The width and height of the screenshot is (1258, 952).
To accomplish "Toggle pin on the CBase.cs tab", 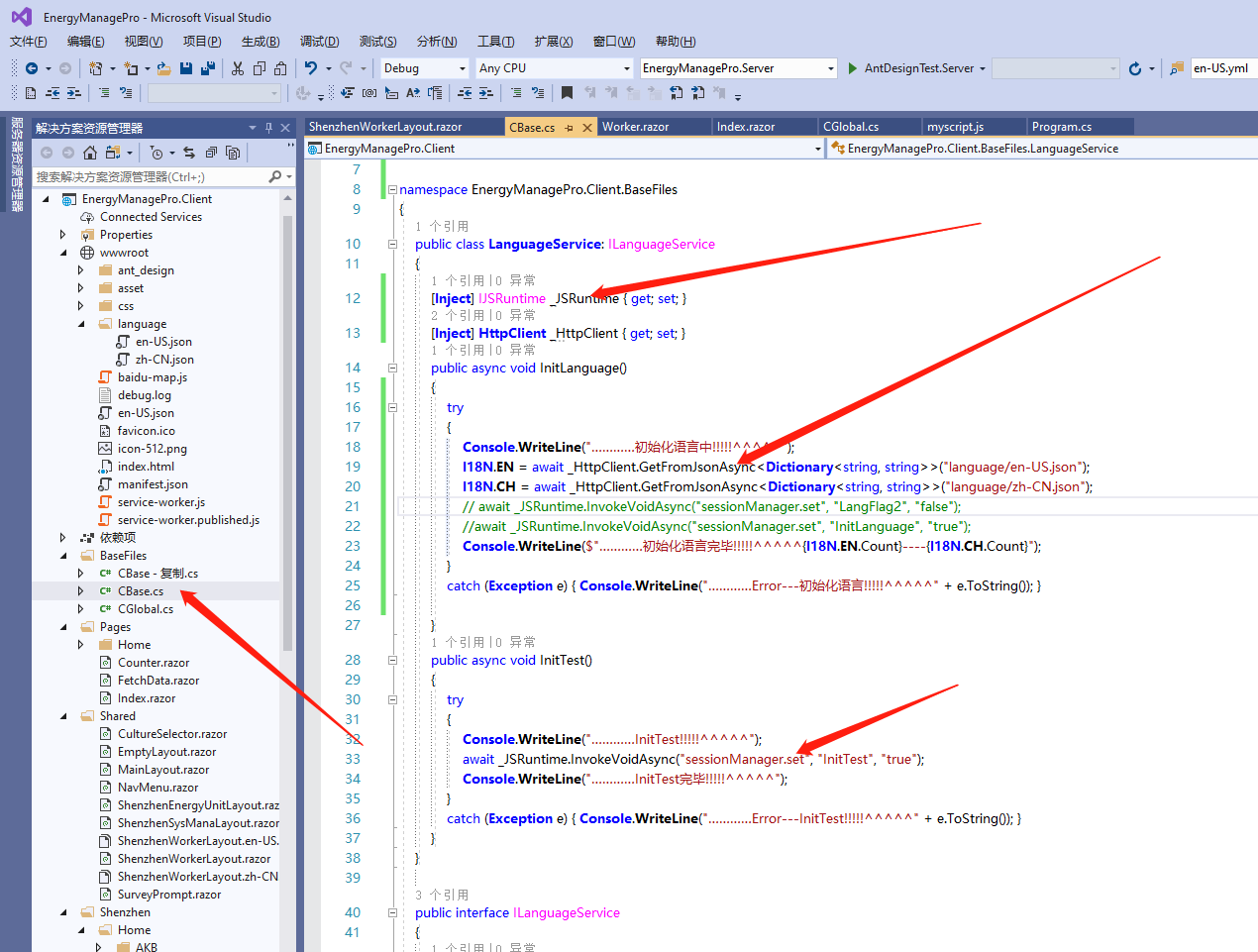I will pos(570,128).
